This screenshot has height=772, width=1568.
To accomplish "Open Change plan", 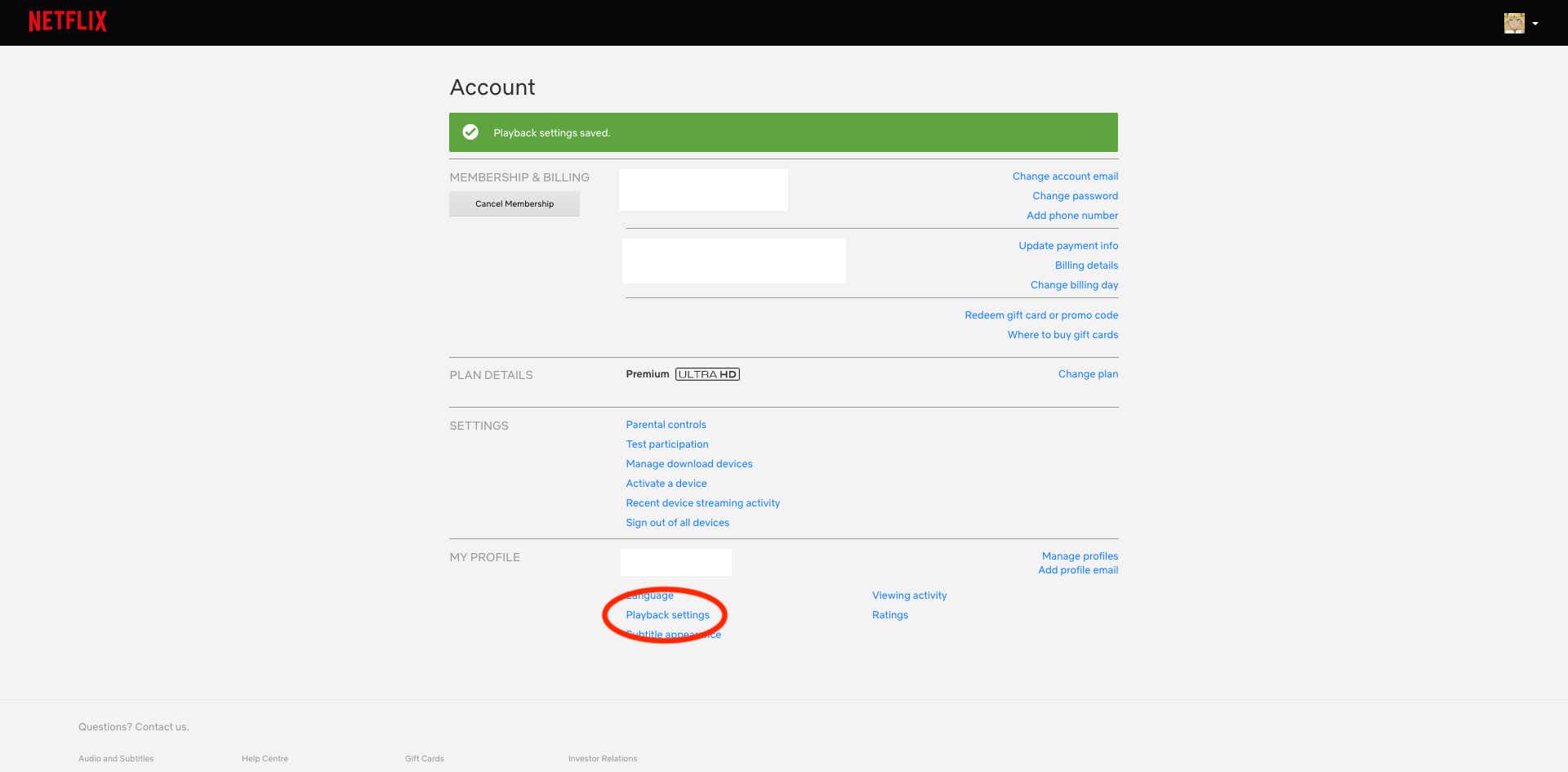I will pyautogui.click(x=1088, y=373).
